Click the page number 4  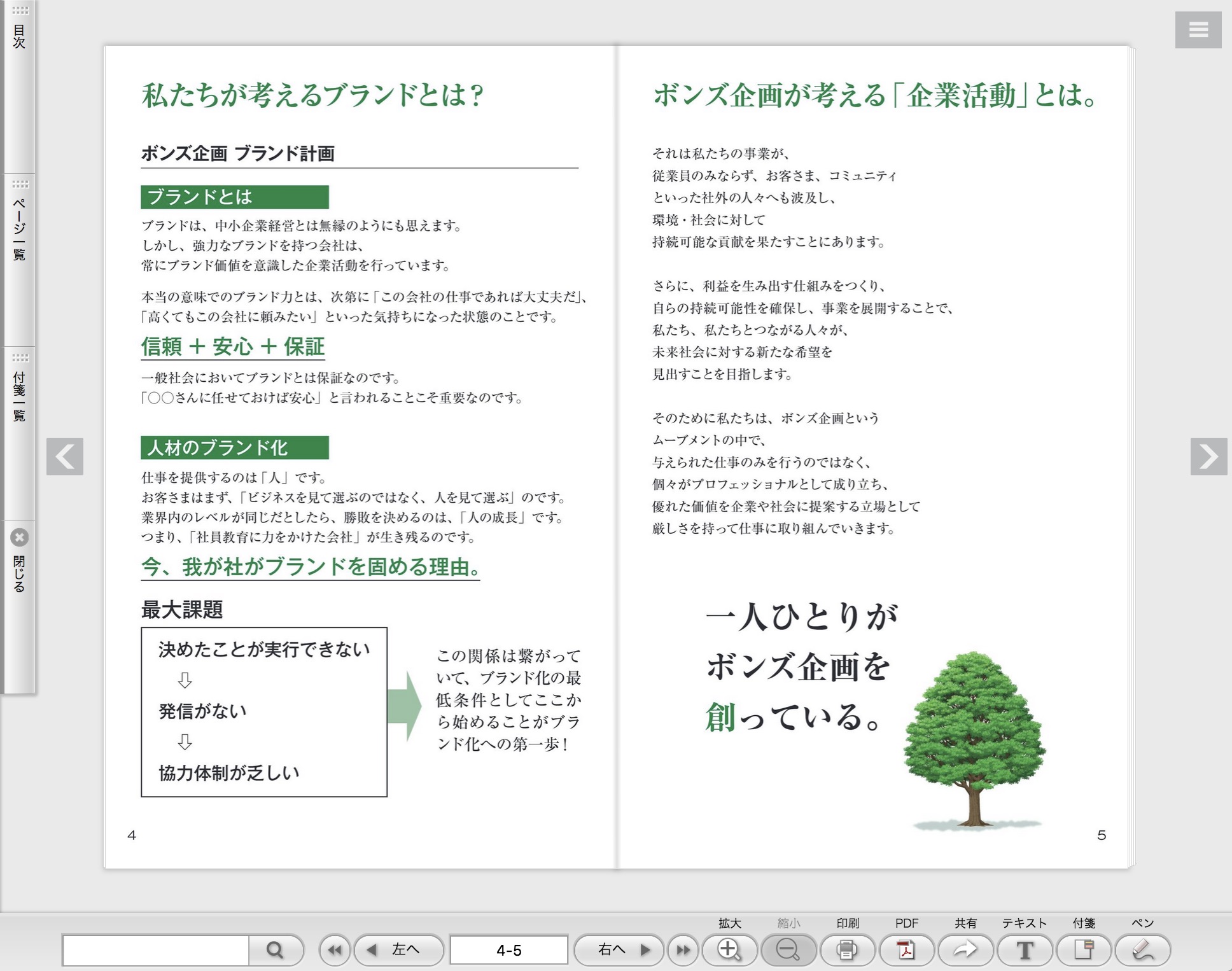pos(132,835)
